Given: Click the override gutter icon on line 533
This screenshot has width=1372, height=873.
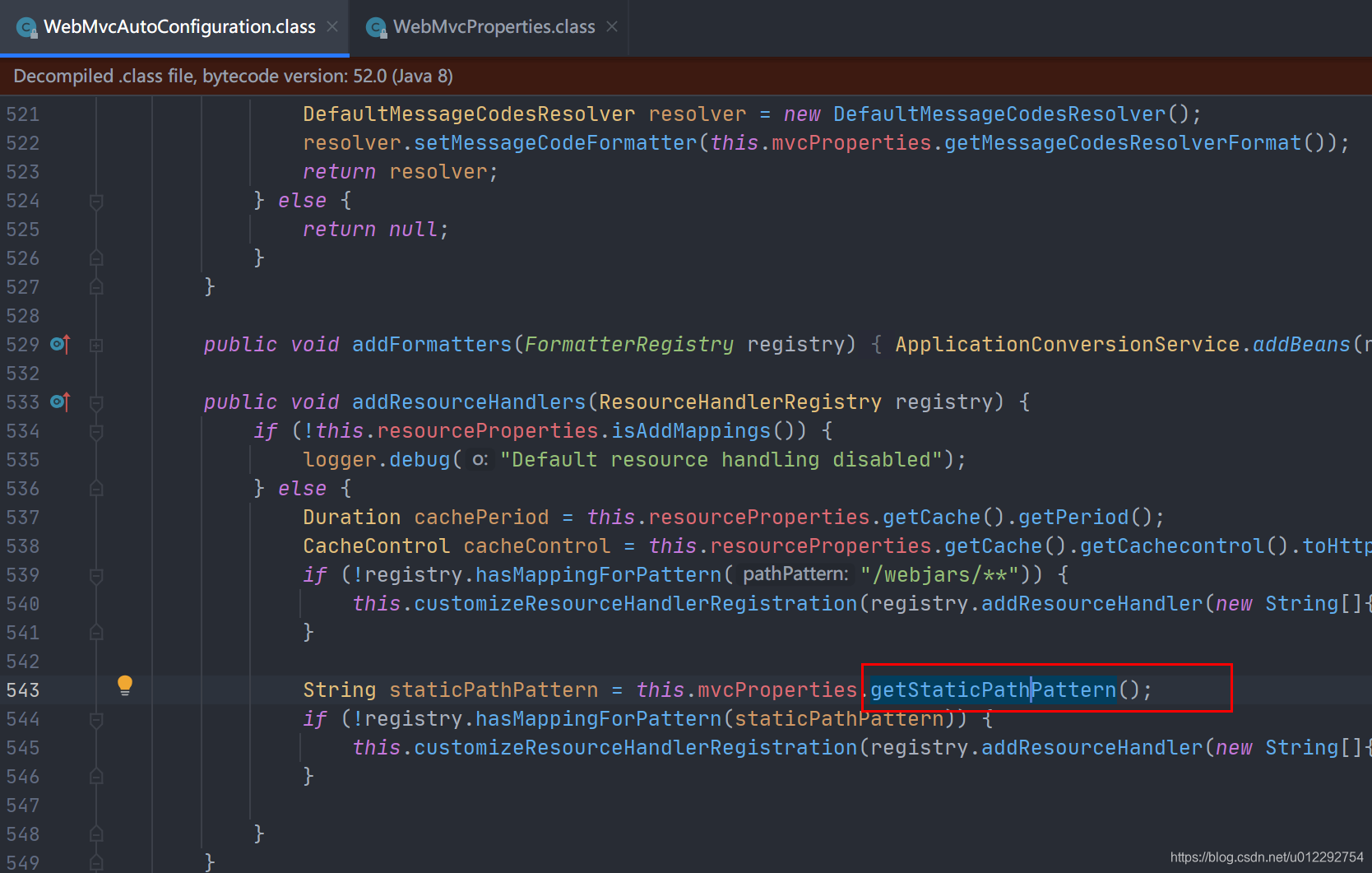Looking at the screenshot, I should tap(60, 402).
